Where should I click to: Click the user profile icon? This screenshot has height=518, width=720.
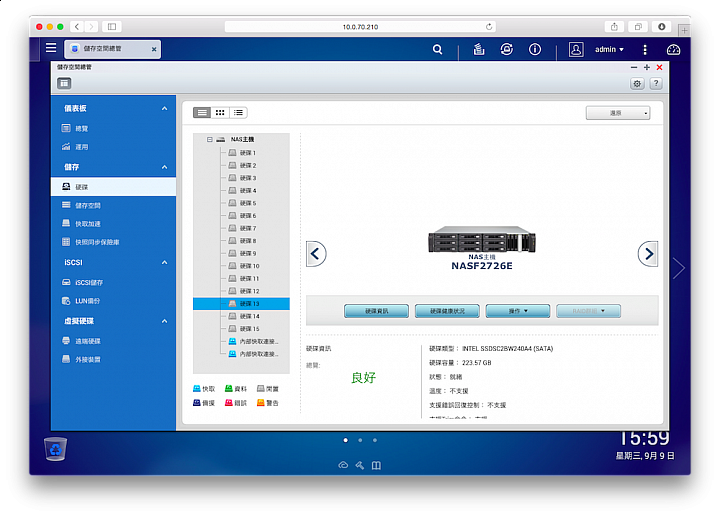pos(576,49)
